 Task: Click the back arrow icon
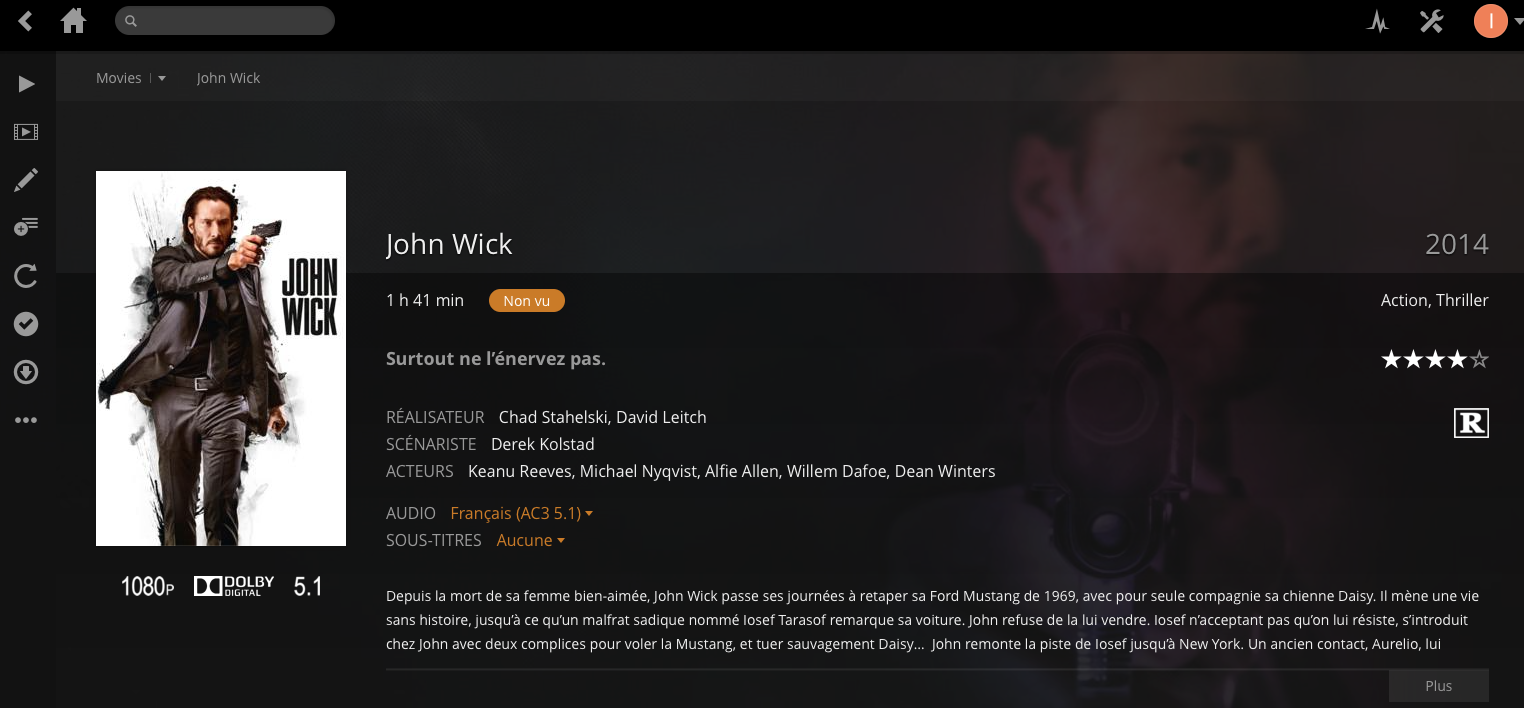(x=26, y=20)
